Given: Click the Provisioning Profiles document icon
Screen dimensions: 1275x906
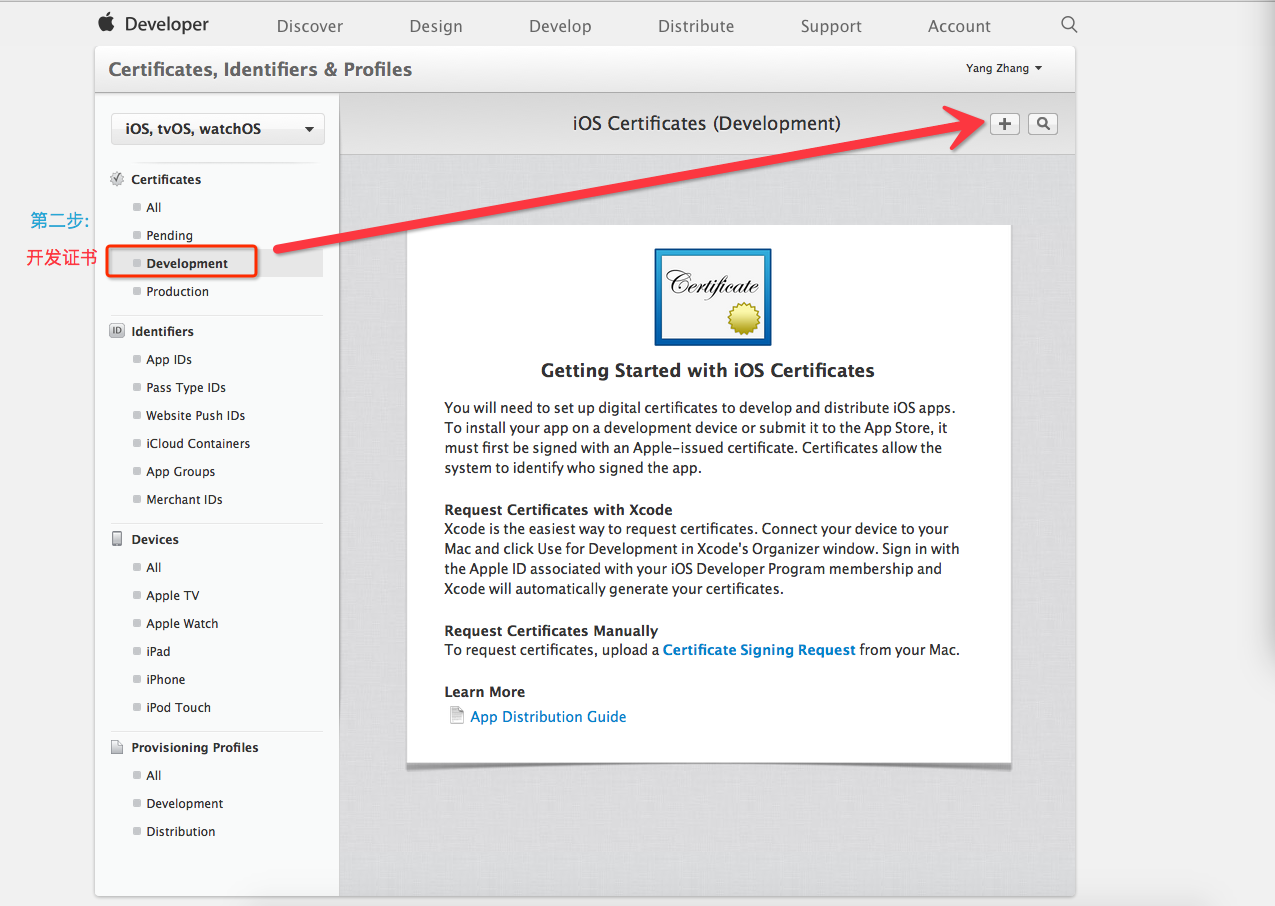Looking at the screenshot, I should [117, 747].
